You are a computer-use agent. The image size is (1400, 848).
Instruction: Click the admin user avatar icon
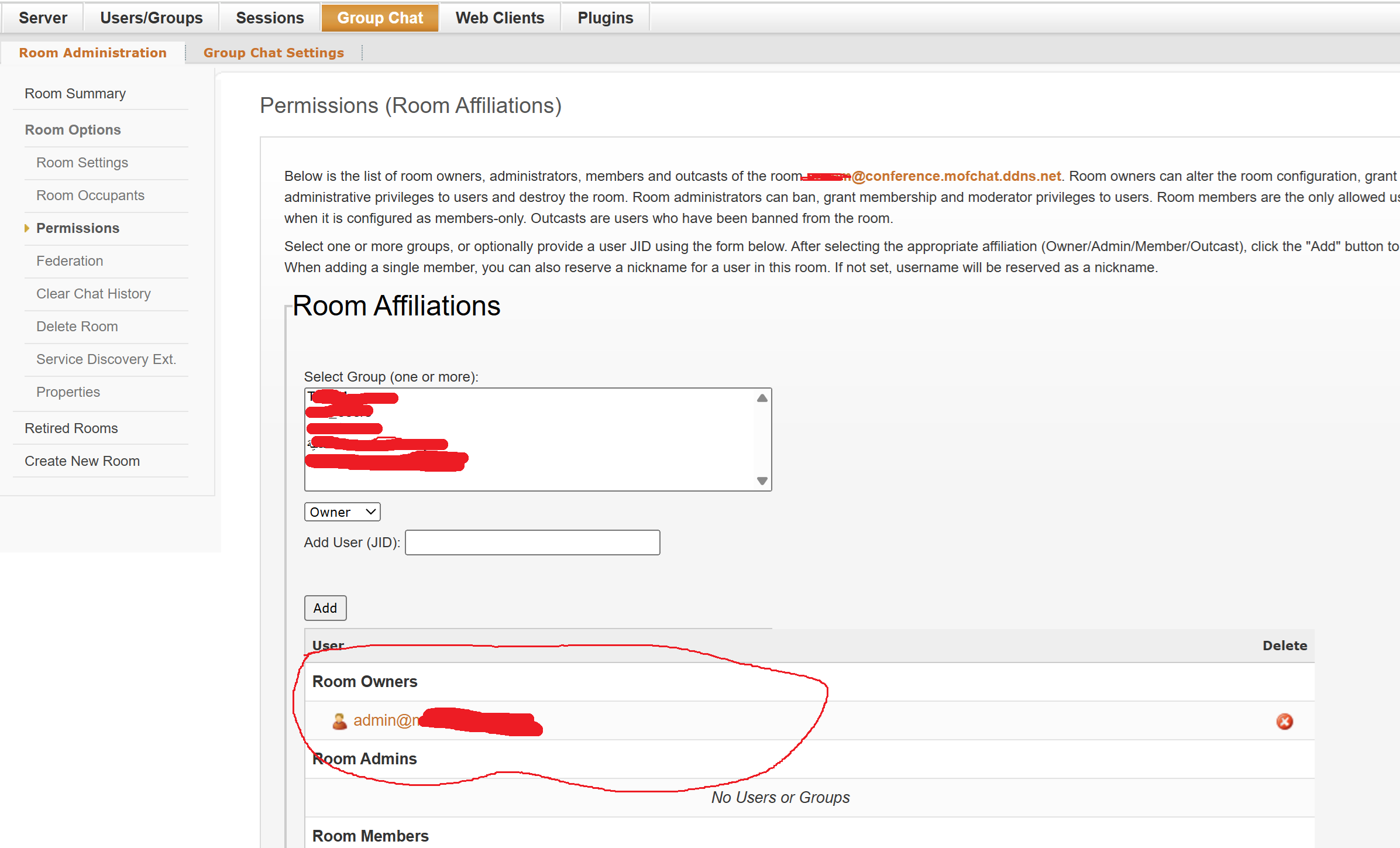[x=339, y=721]
